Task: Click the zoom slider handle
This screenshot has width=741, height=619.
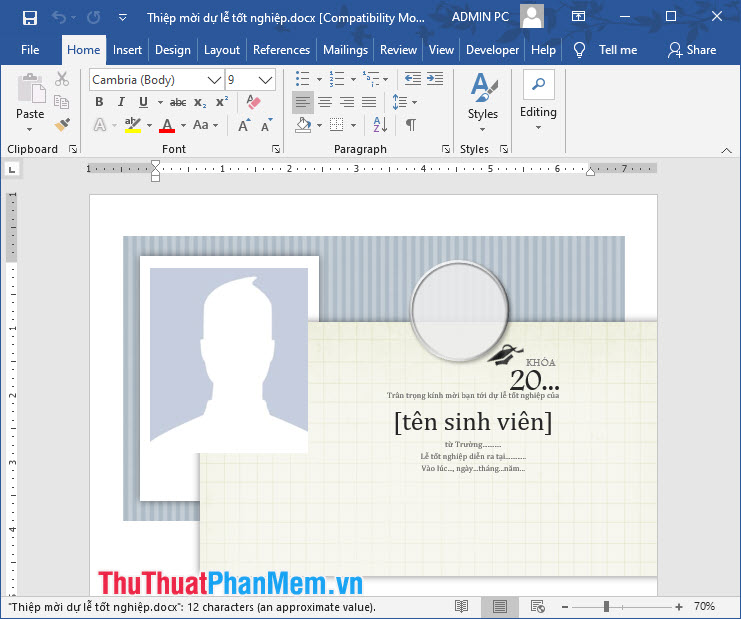Action: coord(606,606)
